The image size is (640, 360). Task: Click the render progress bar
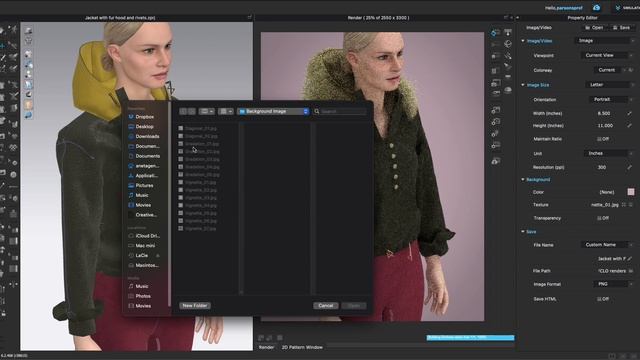(x=470, y=338)
